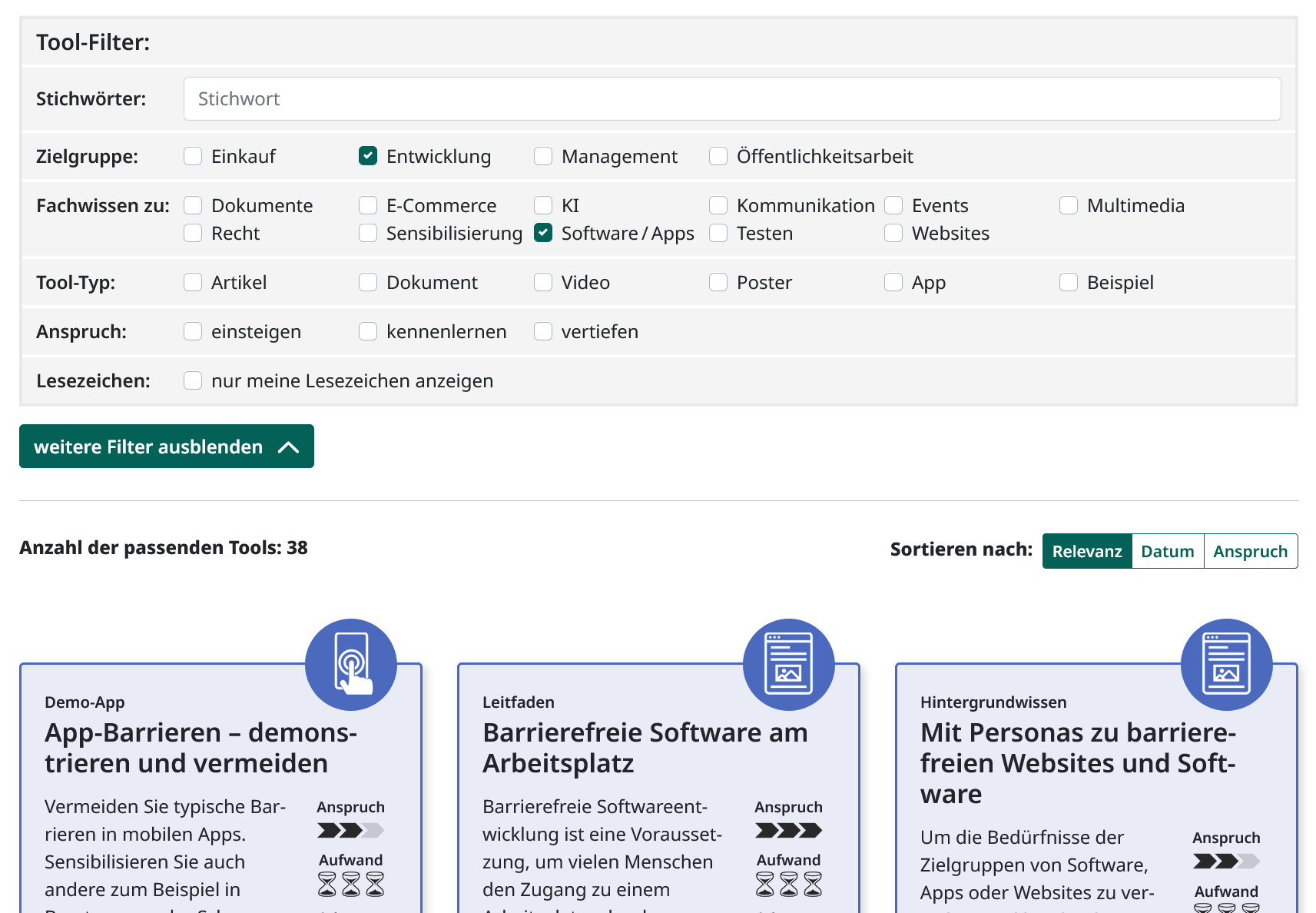1316x913 pixels.
Task: Click the Hintergrundwissen document icon
Action: [x=1227, y=665]
